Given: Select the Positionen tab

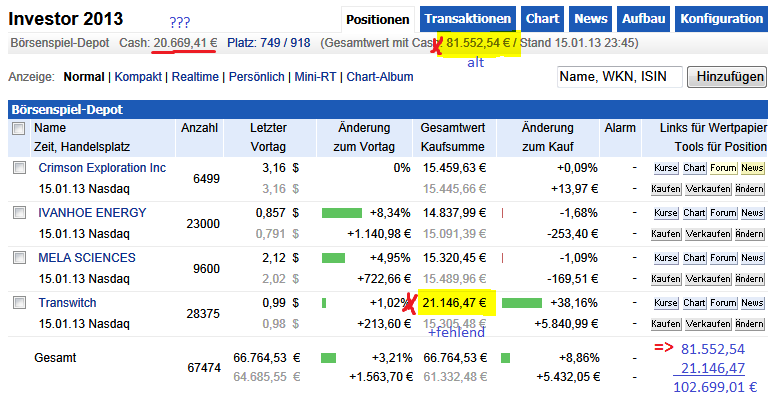Looking at the screenshot, I should click(378, 20).
